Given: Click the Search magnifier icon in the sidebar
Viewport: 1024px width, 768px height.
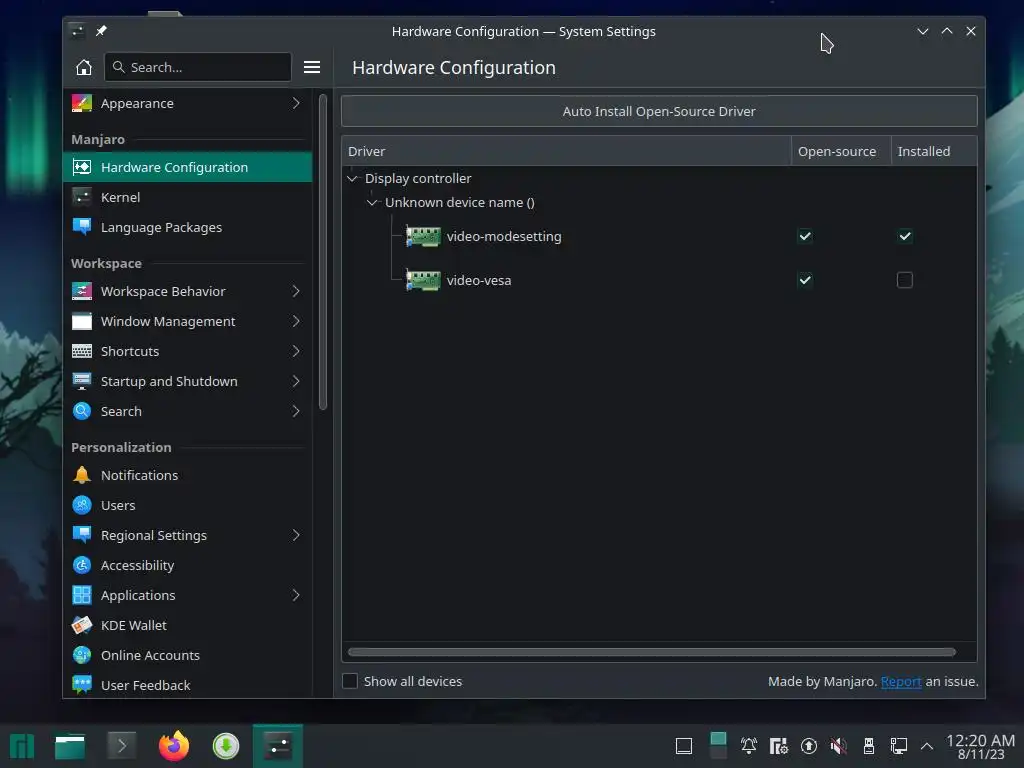Looking at the screenshot, I should [82, 411].
